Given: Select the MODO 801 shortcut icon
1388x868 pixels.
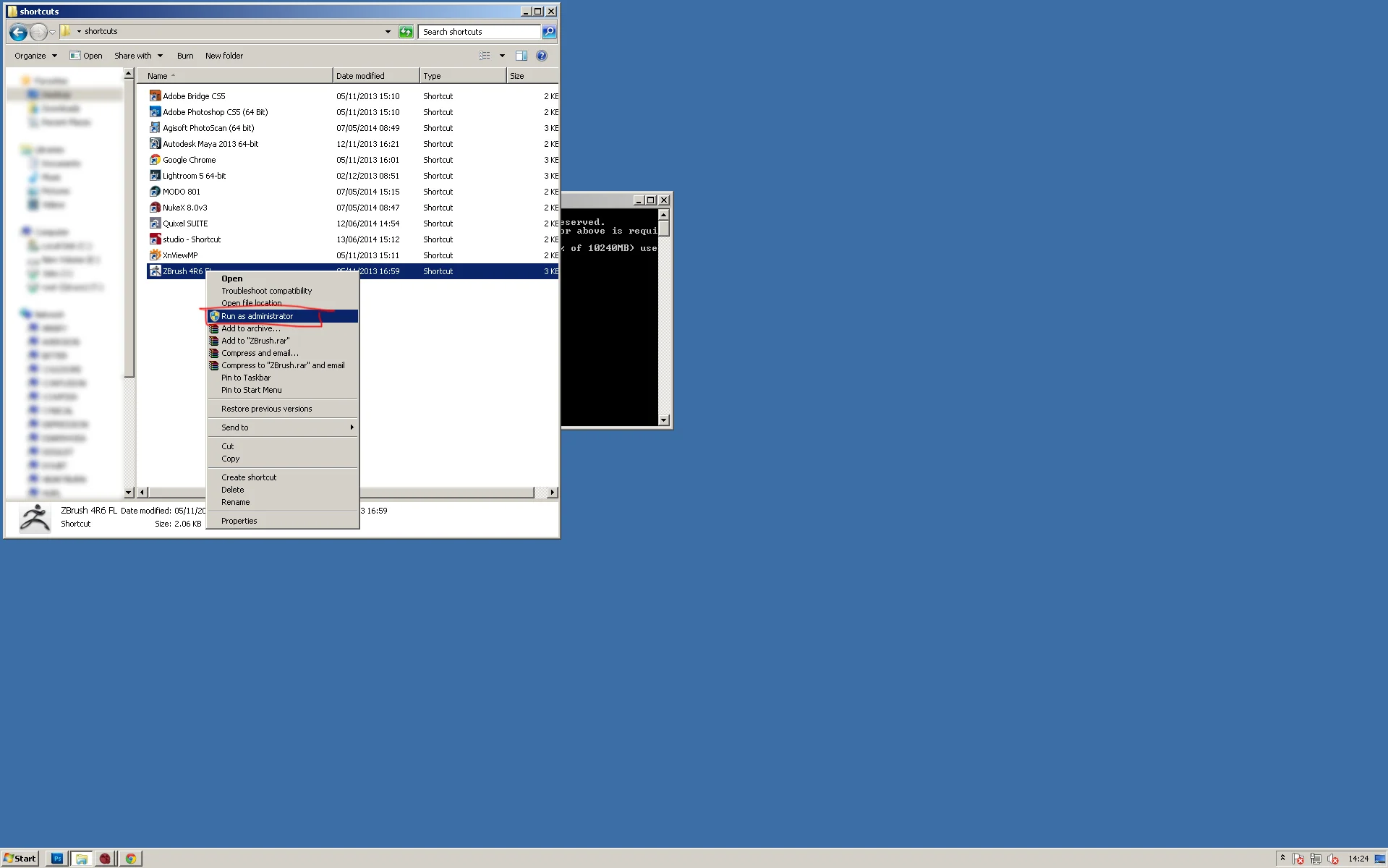Looking at the screenshot, I should 155,191.
